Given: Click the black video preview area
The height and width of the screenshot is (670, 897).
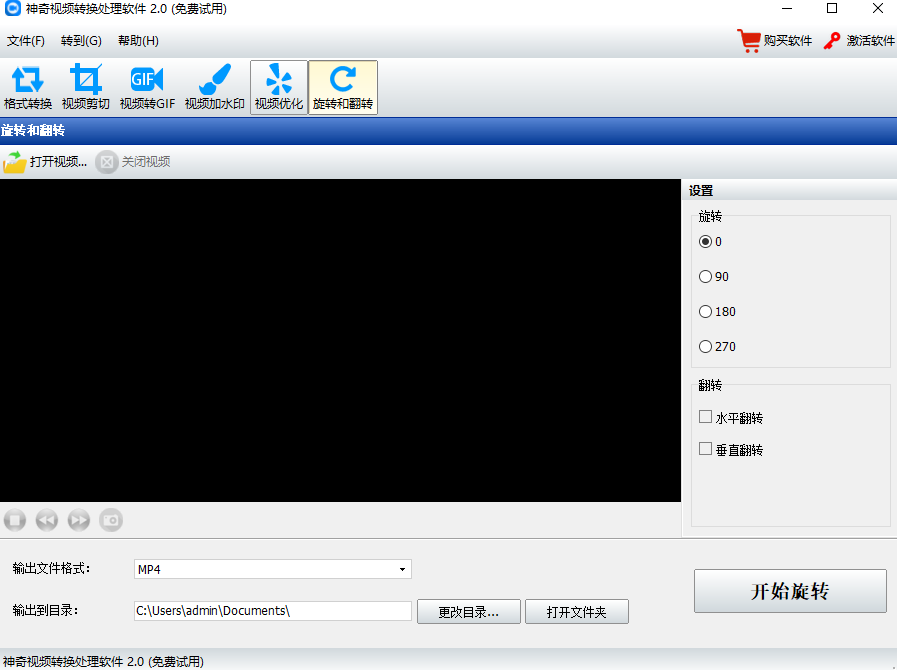Looking at the screenshot, I should tap(340, 340).
